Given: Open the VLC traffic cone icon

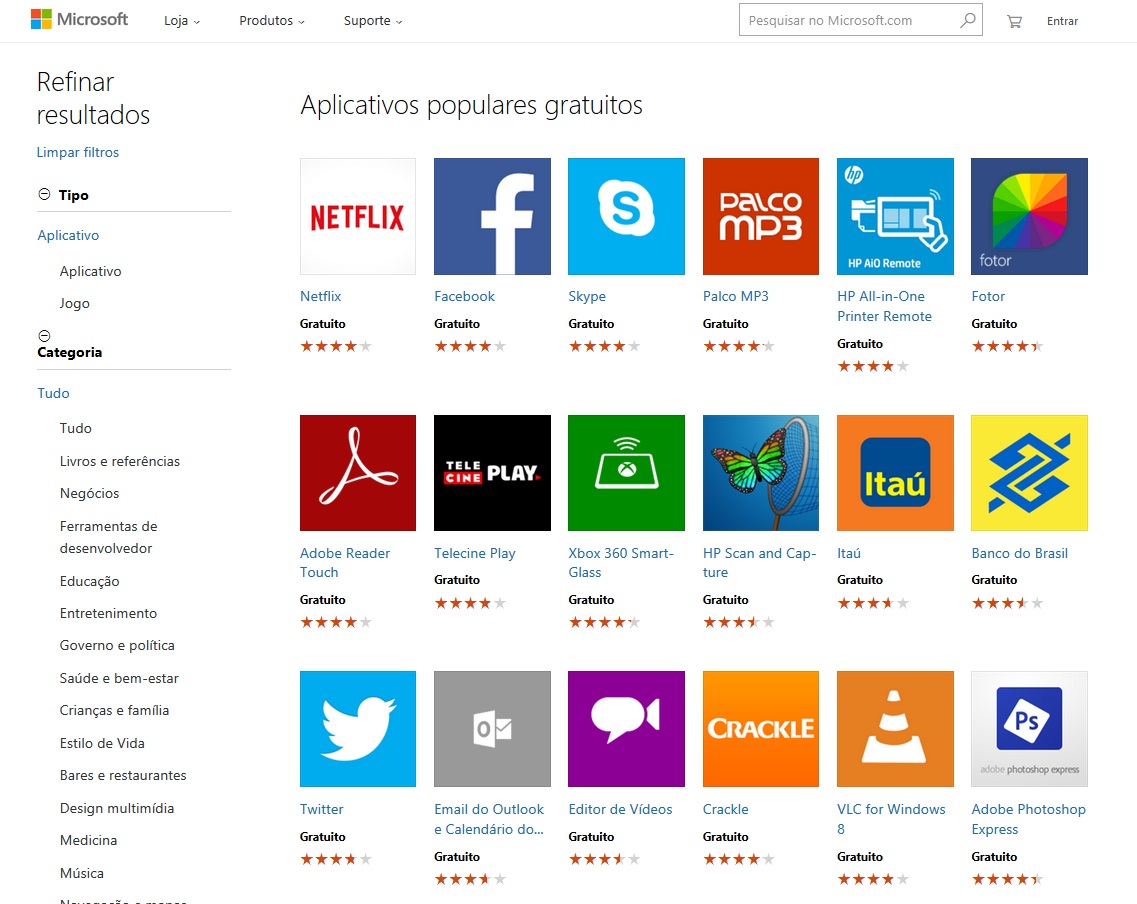Looking at the screenshot, I should point(896,729).
